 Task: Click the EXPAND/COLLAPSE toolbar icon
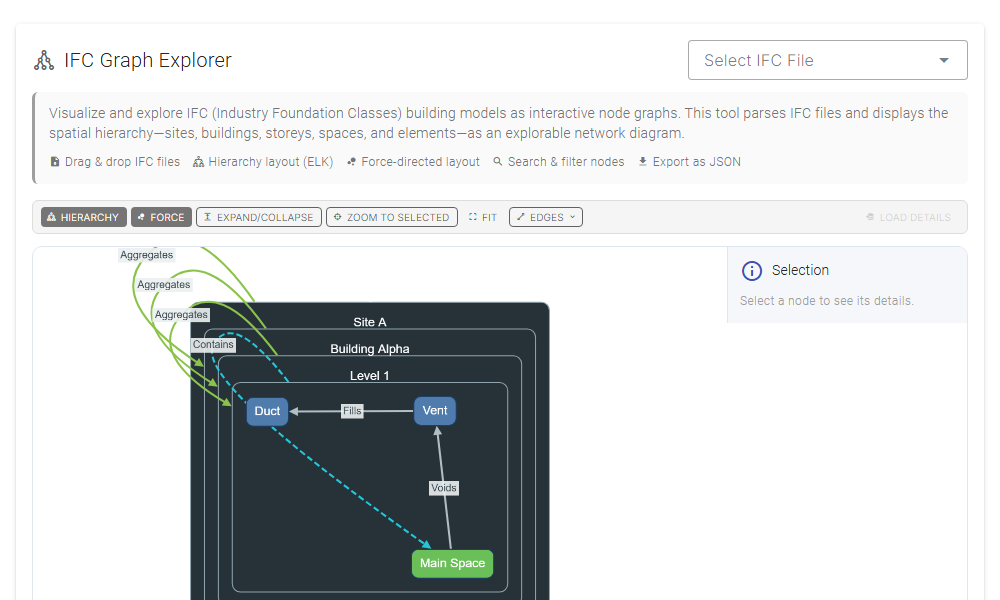coord(210,216)
